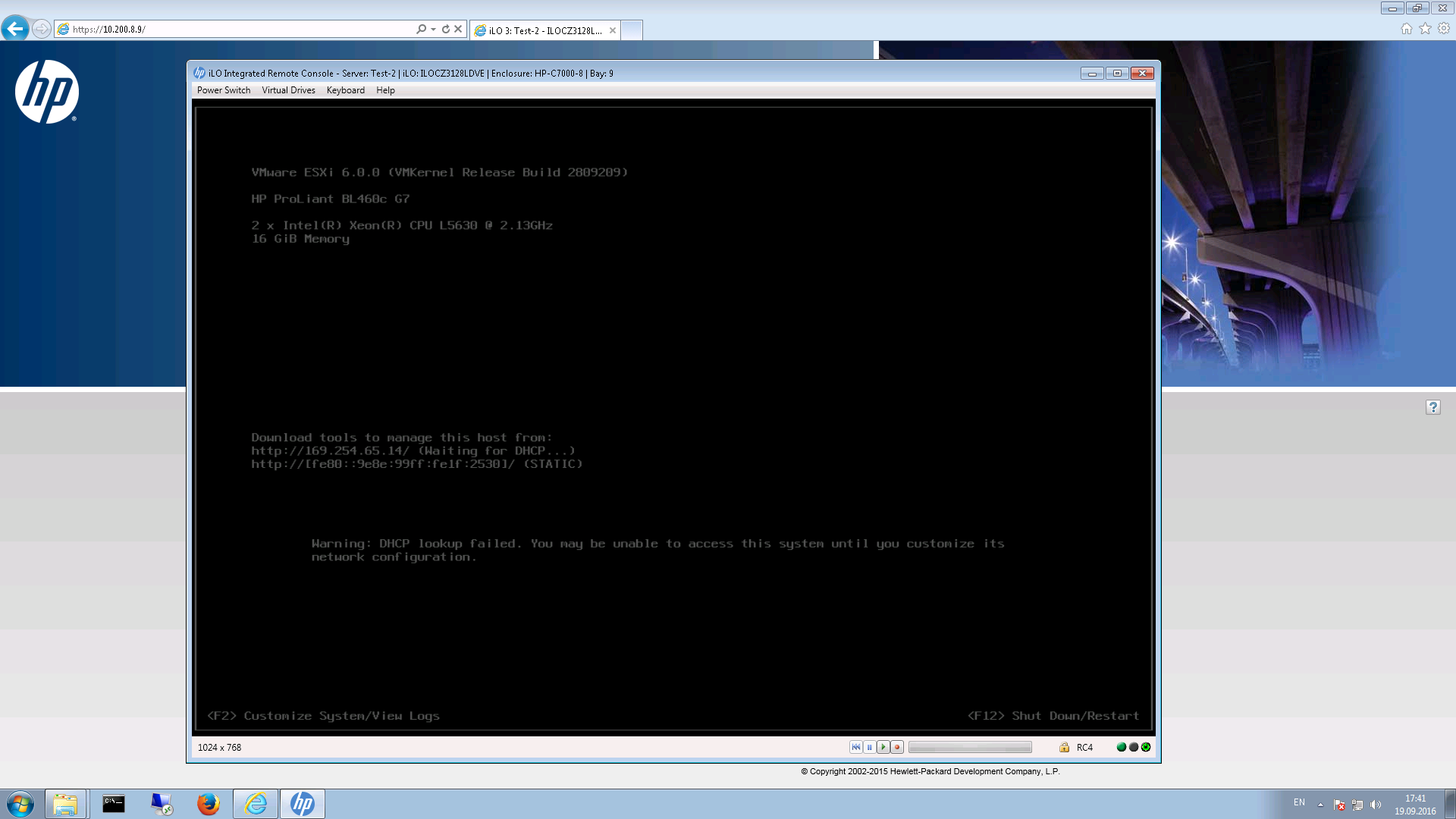Launch Firefox from the taskbar
Image resolution: width=1456 pixels, height=819 pixels.
coord(208,804)
